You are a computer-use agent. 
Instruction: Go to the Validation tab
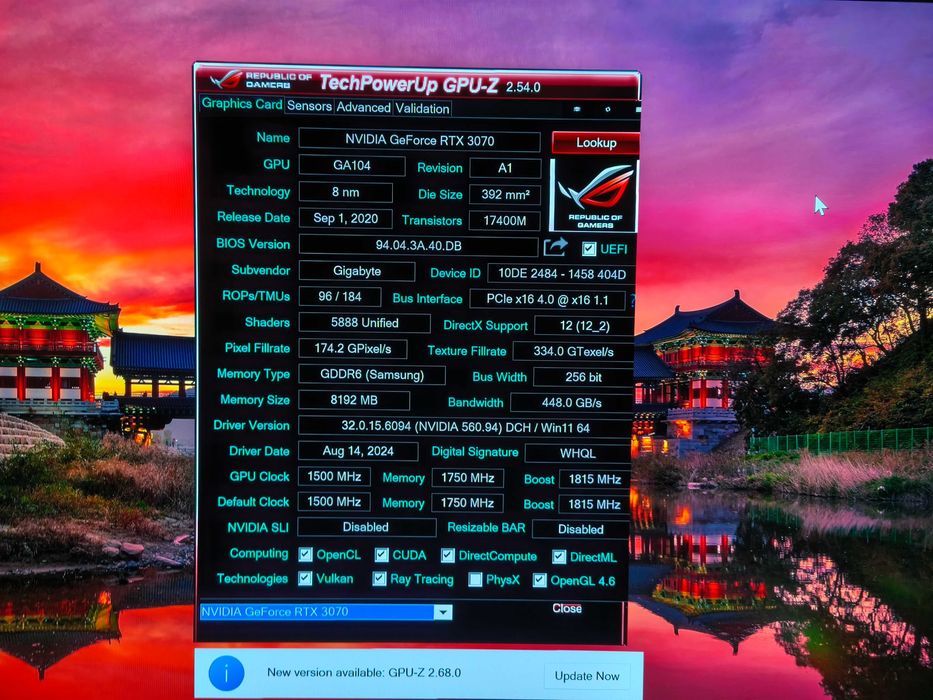pyautogui.click(x=422, y=108)
